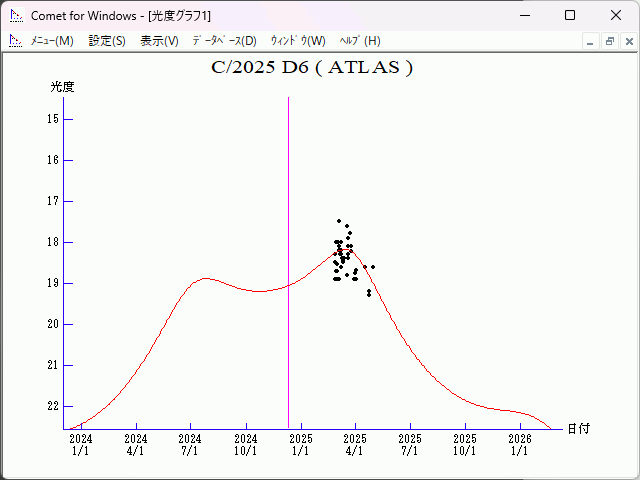Click the Comet app icon in title bar
This screenshot has height=480, width=640.
[16, 15]
